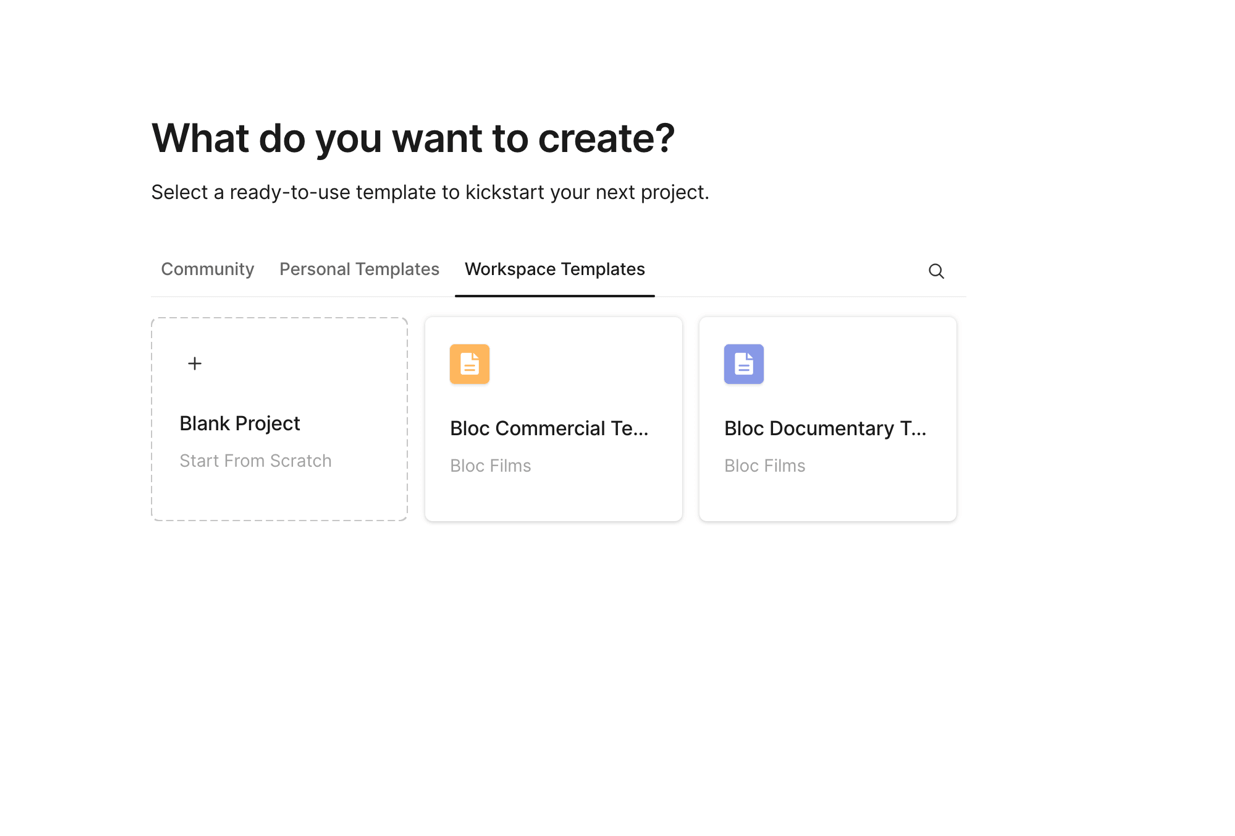Click the Start From Scratch text
This screenshot has height=836, width=1235.
pos(255,461)
